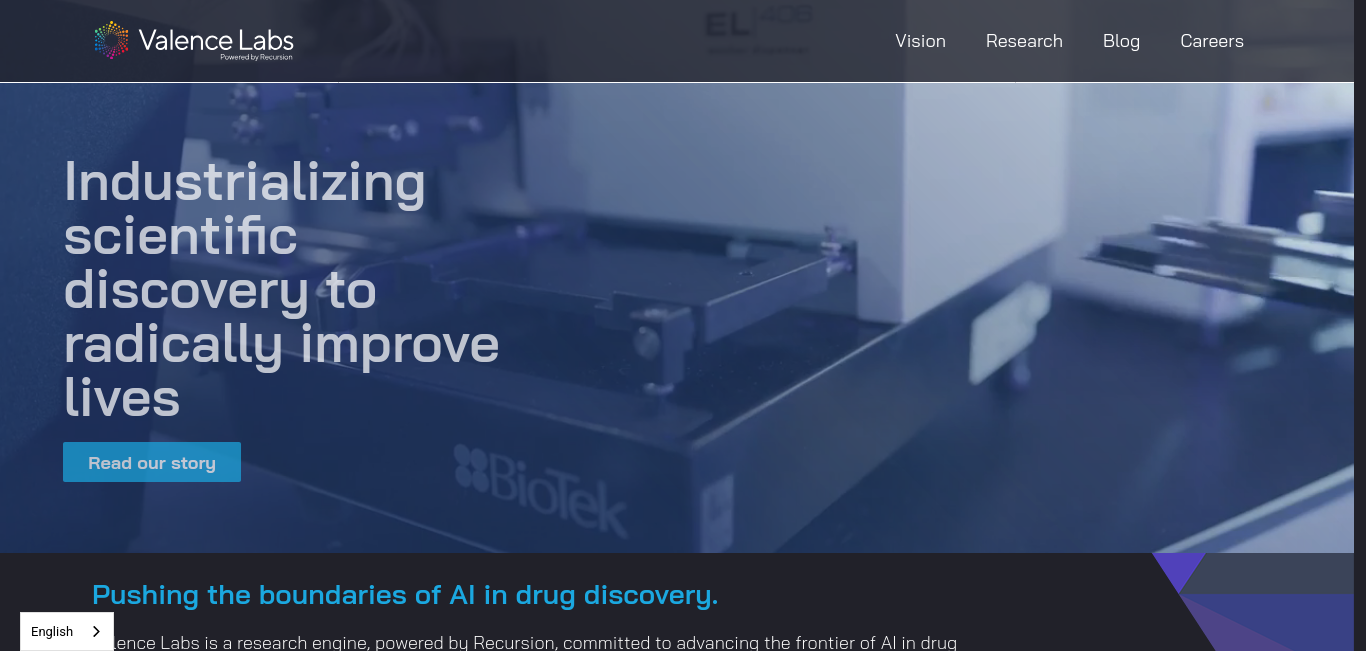Open the Vision menu item
The image size is (1366, 651).
click(x=920, y=41)
